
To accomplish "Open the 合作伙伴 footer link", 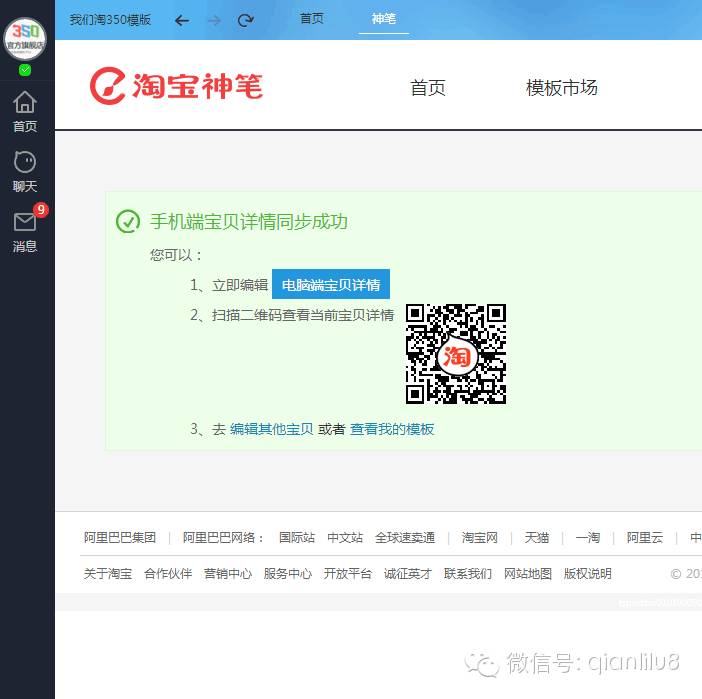I will coord(168,574).
